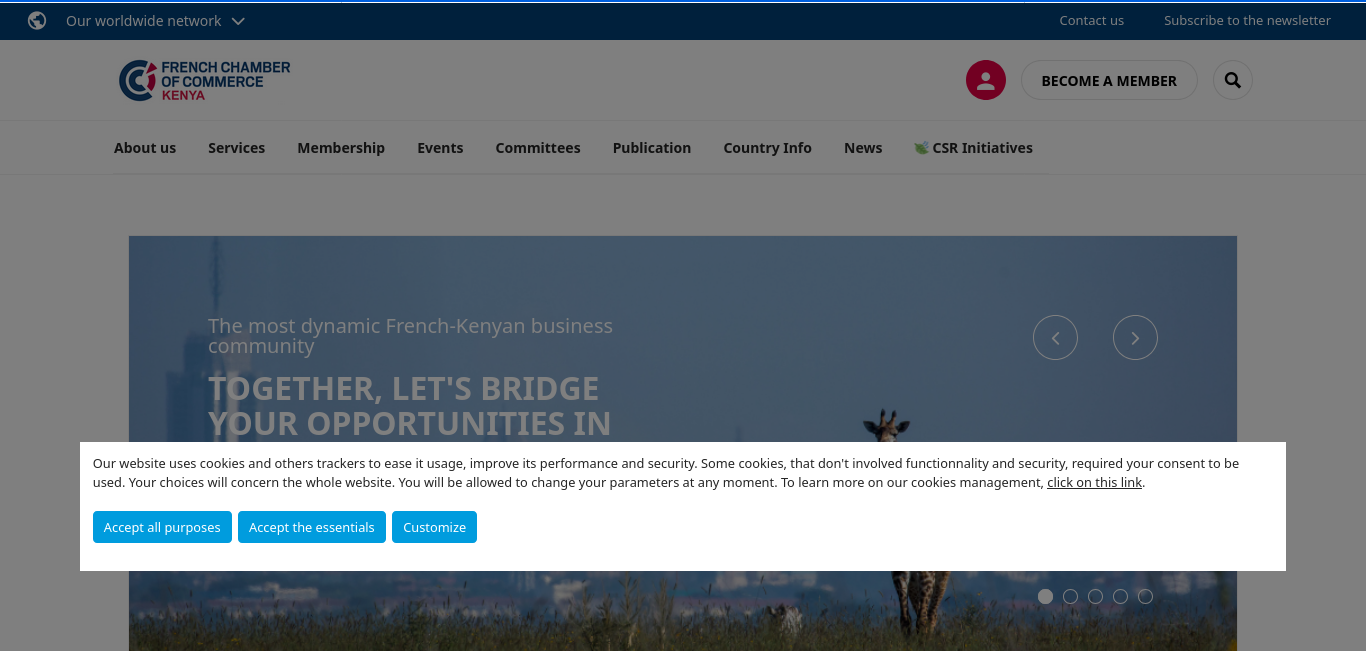Click Accept all purposes button

click(x=162, y=527)
